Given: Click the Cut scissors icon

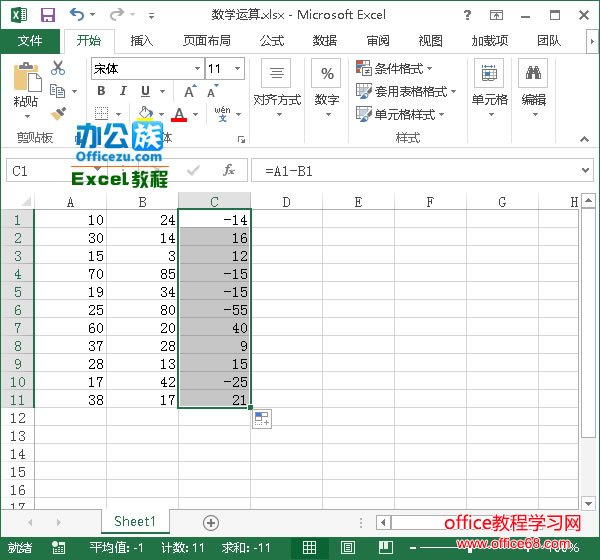Looking at the screenshot, I should pyautogui.click(x=58, y=68).
